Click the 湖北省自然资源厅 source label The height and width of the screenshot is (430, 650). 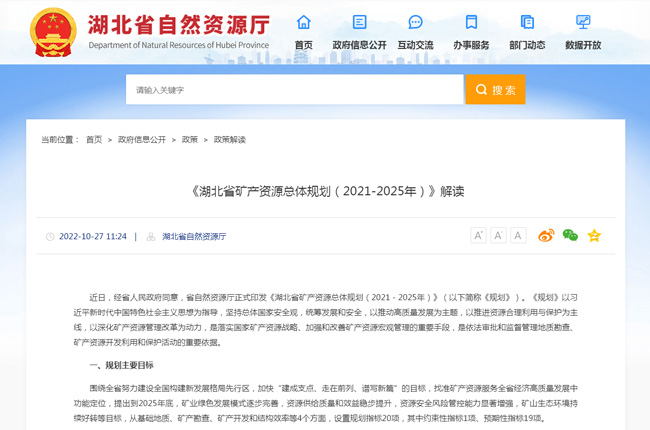[194, 237]
